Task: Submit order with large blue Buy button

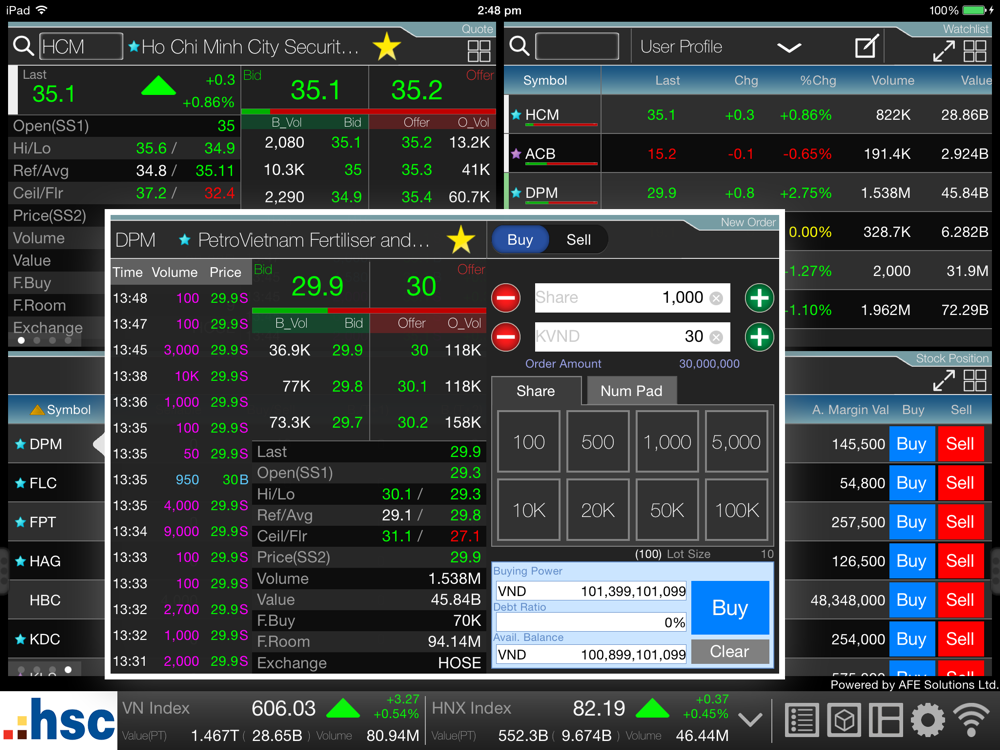Action: click(x=730, y=608)
